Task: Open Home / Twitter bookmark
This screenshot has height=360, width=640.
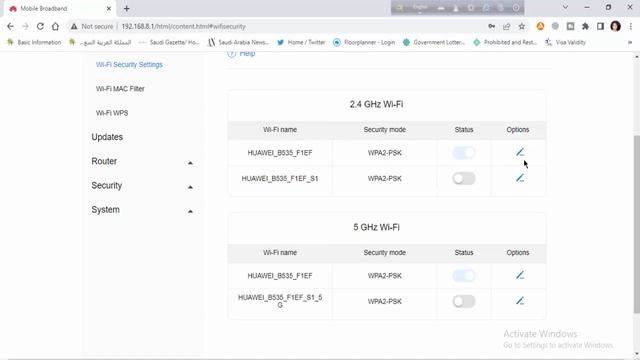Action: click(301, 42)
